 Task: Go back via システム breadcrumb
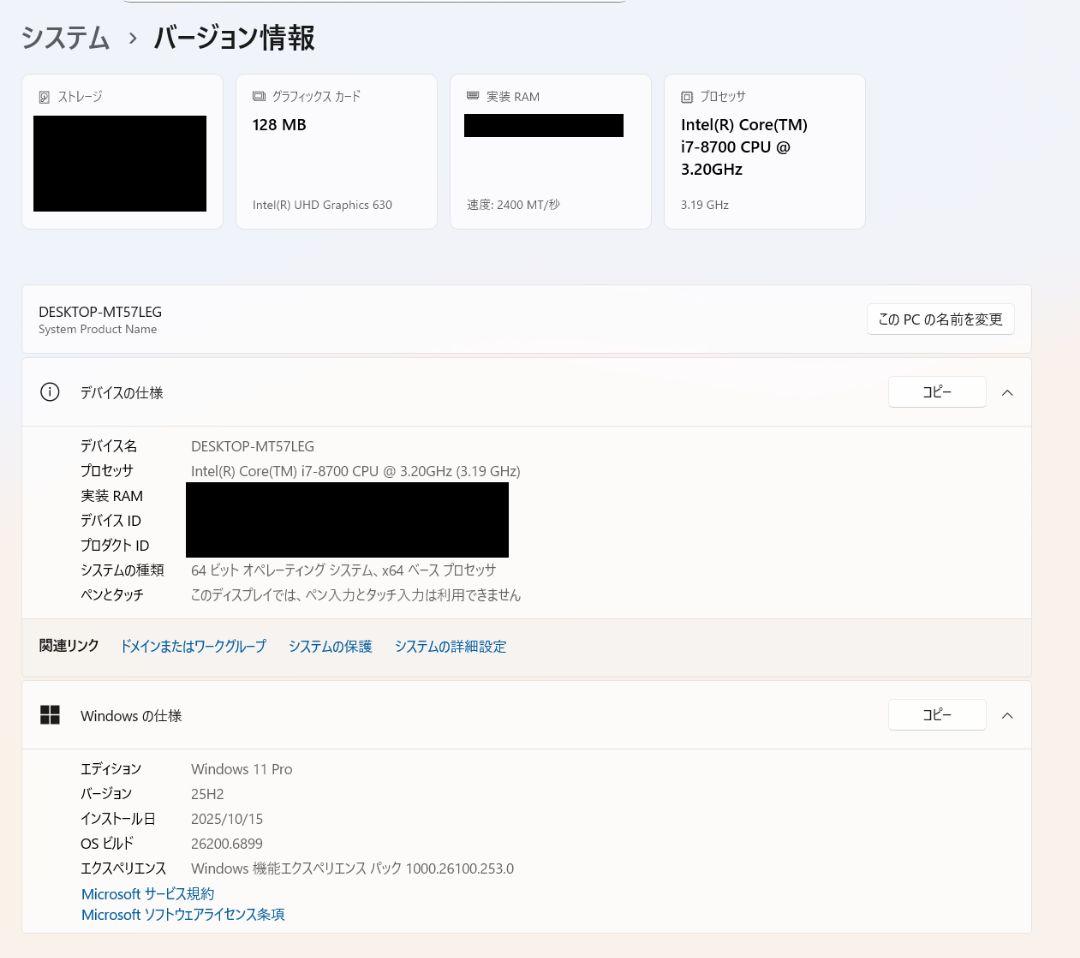click(64, 38)
